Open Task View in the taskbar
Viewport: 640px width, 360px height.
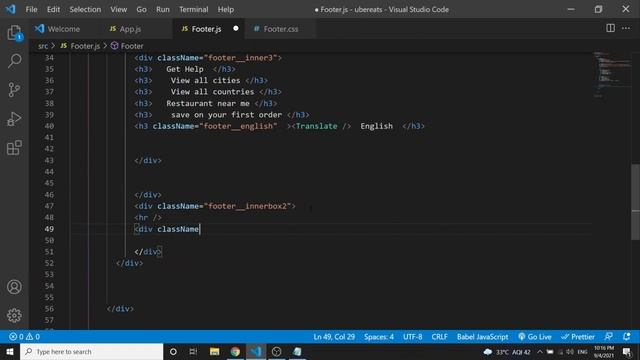(x=193, y=351)
